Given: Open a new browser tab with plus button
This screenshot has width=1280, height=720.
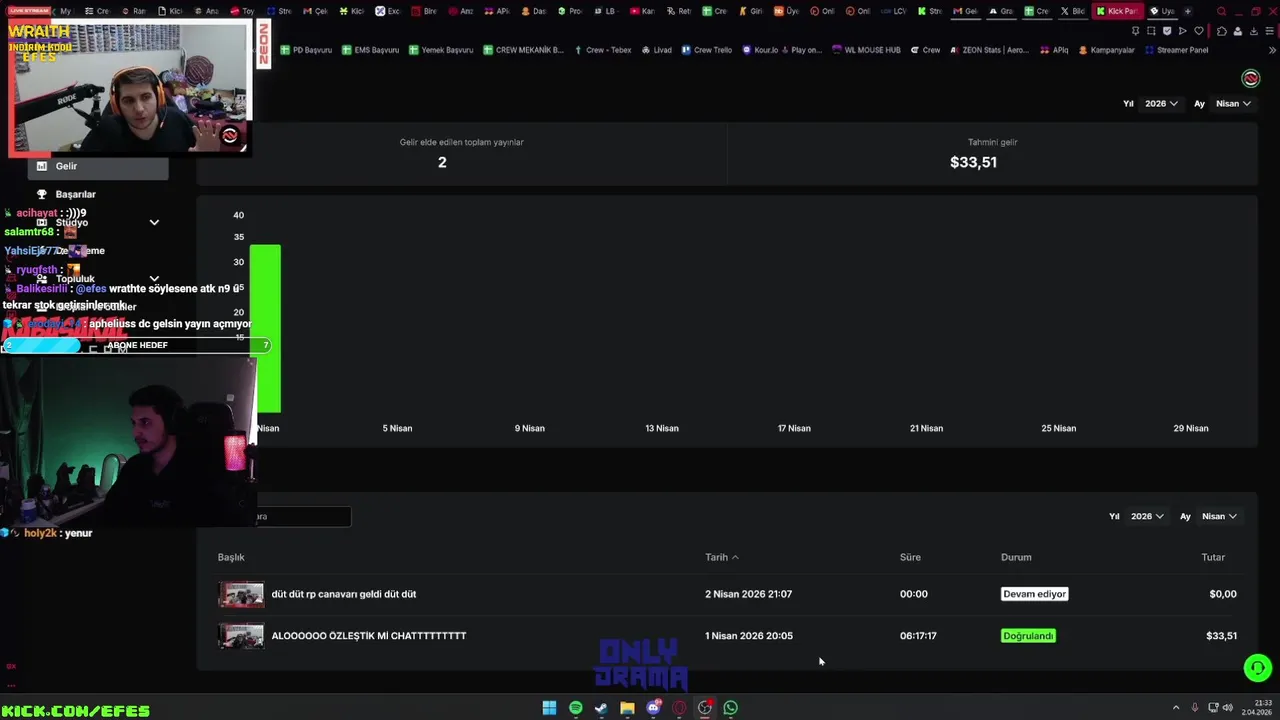Looking at the screenshot, I should tap(1187, 11).
